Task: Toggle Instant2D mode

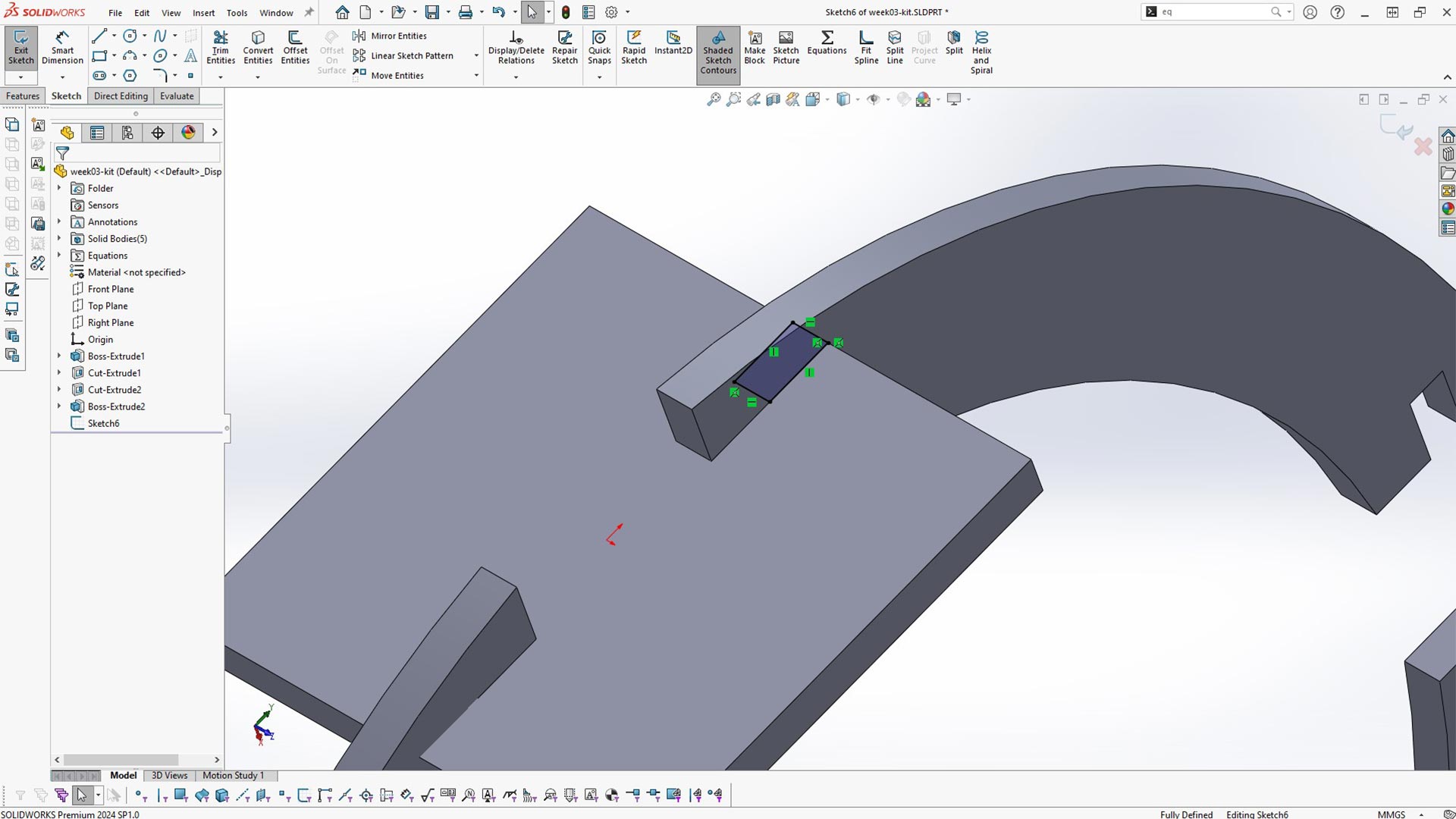Action: 673,43
